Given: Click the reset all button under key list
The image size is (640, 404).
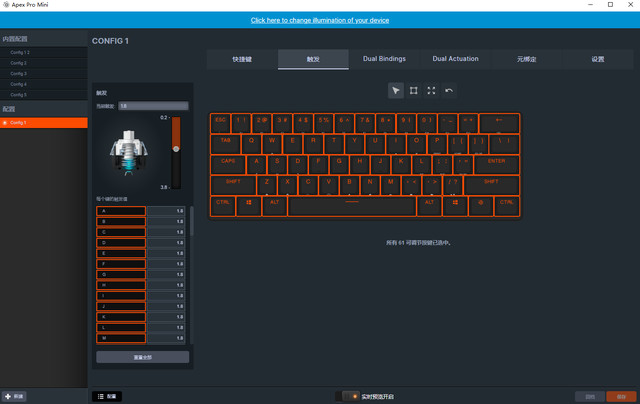Looking at the screenshot, I should [x=142, y=357].
